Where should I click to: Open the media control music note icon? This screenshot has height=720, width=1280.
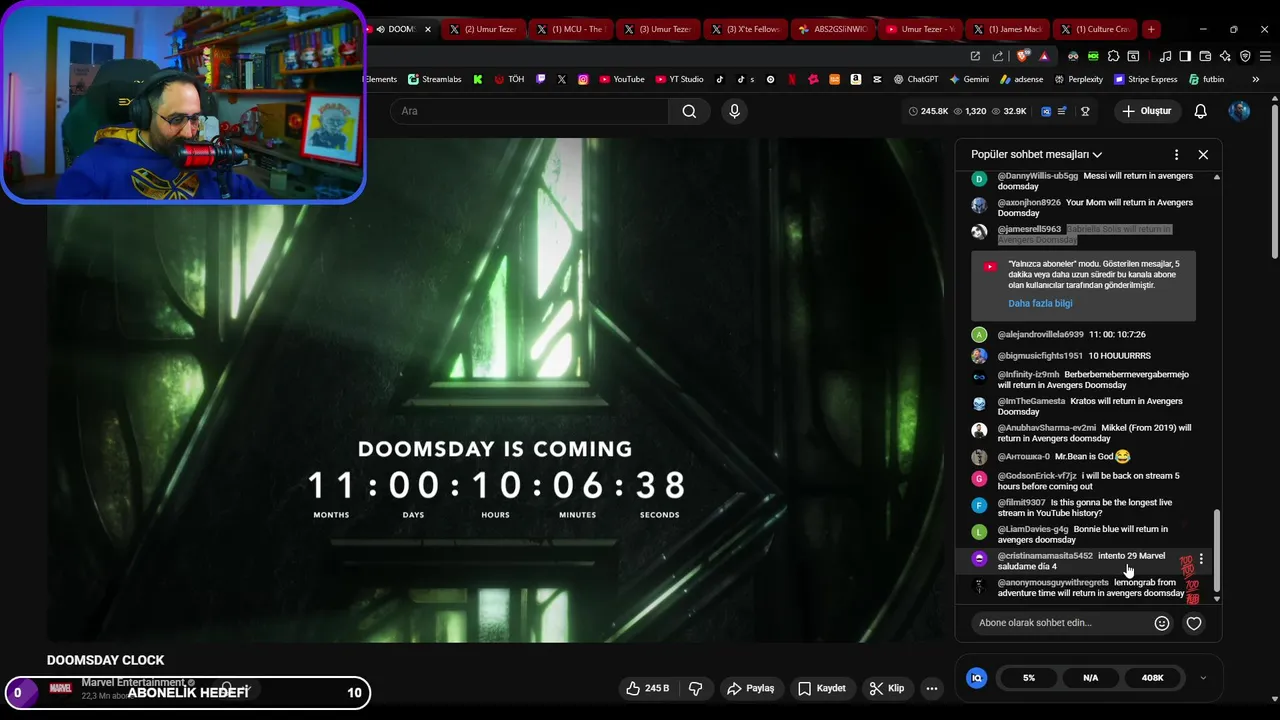[1165, 56]
